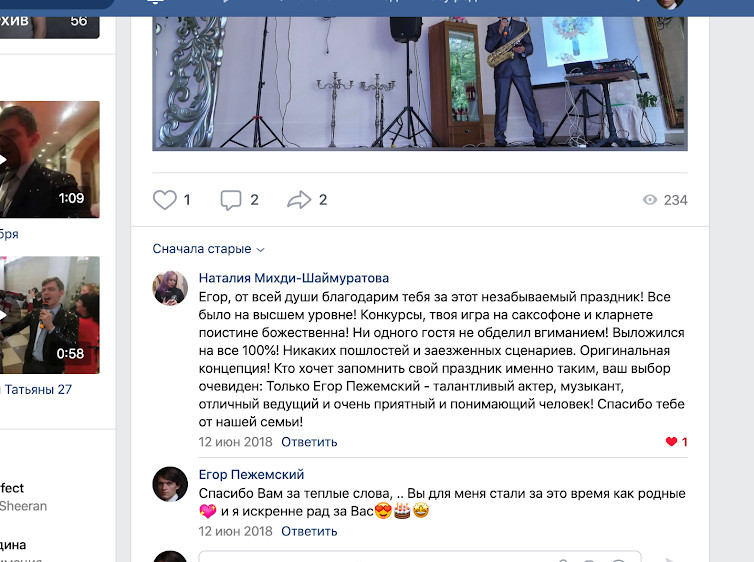Share the post with the arrow icon

pos(299,200)
